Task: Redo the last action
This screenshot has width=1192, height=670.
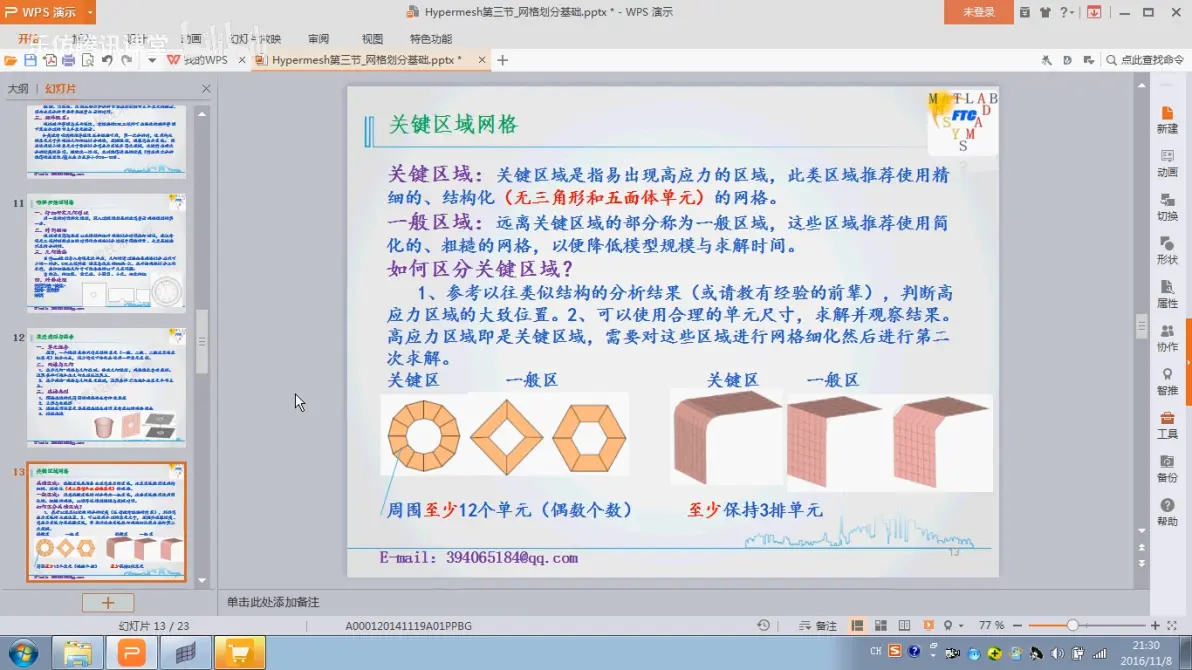Action: (x=127, y=60)
